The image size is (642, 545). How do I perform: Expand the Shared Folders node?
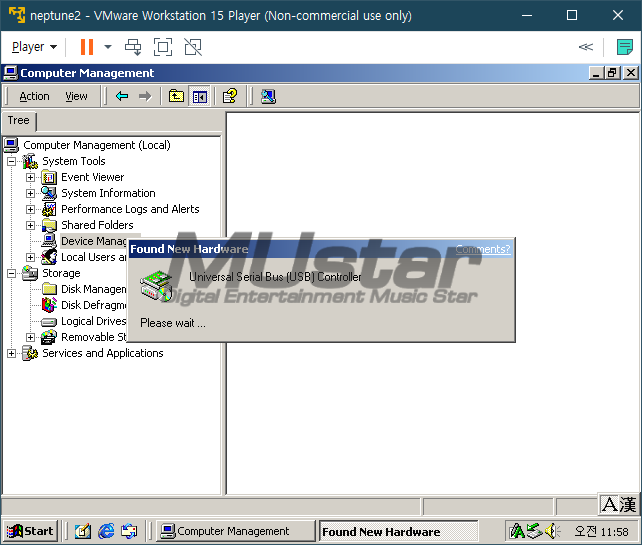[30, 225]
